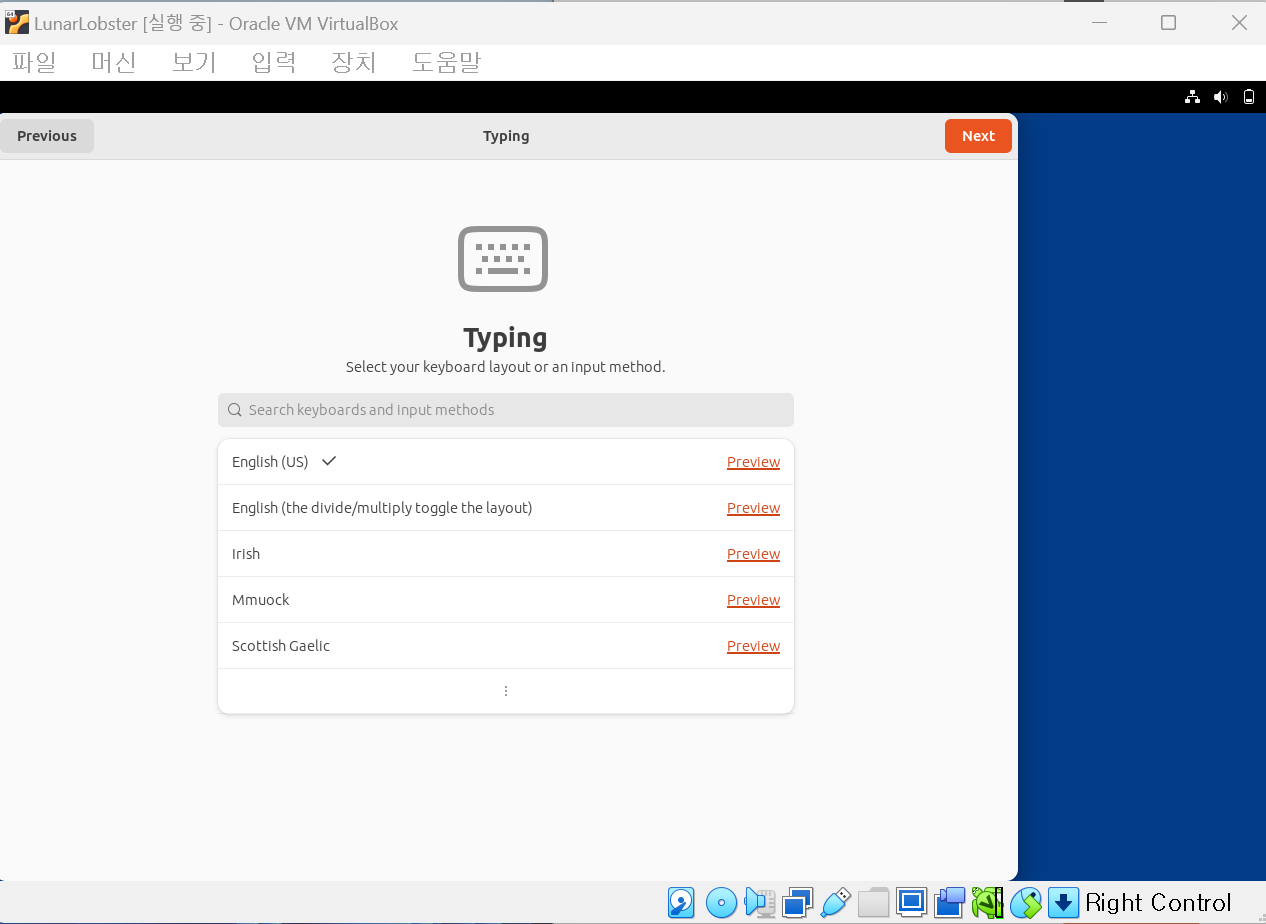This screenshot has width=1266, height=924.
Task: Open the 입력 menu
Action: [x=274, y=62]
